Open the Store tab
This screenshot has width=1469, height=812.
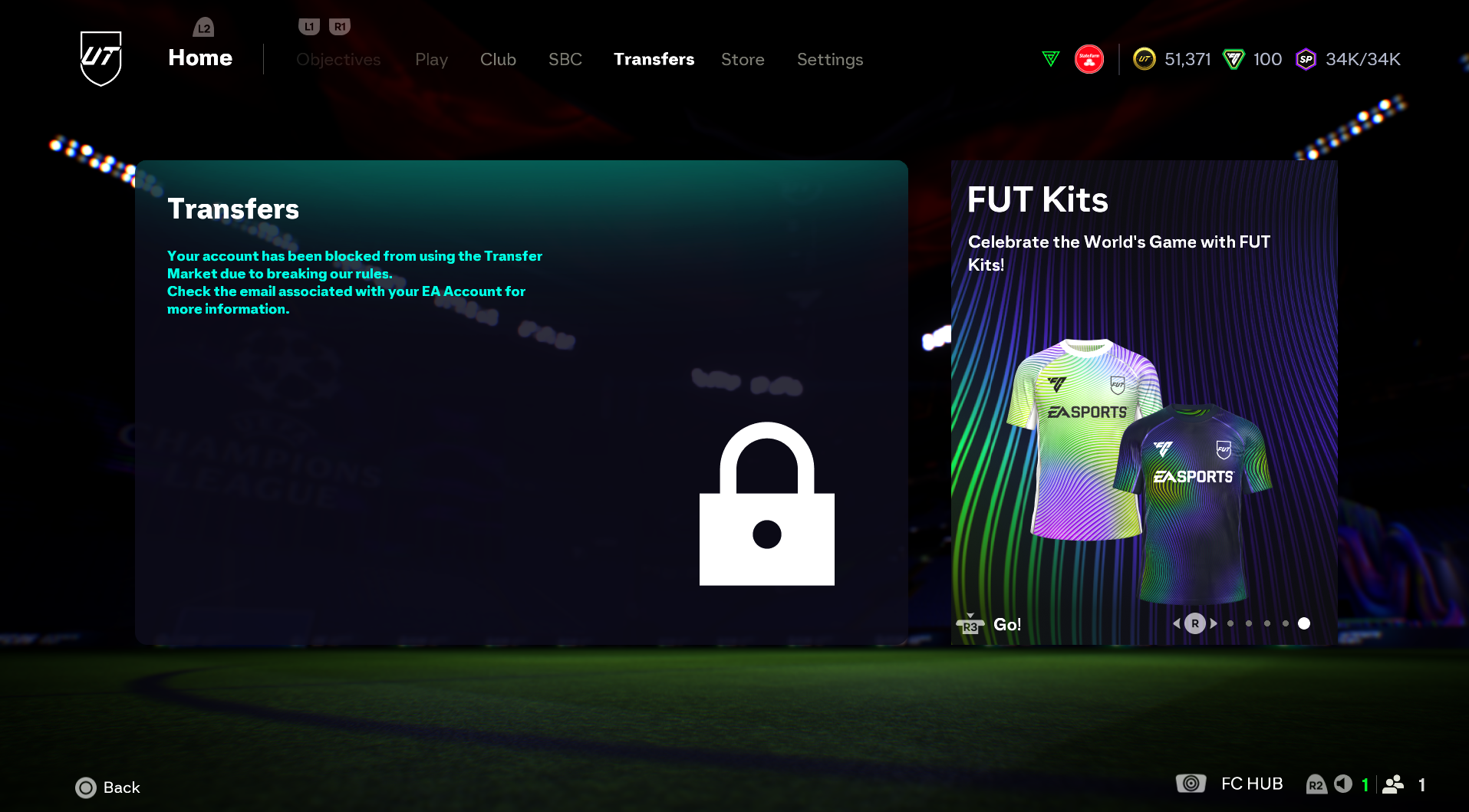click(743, 59)
